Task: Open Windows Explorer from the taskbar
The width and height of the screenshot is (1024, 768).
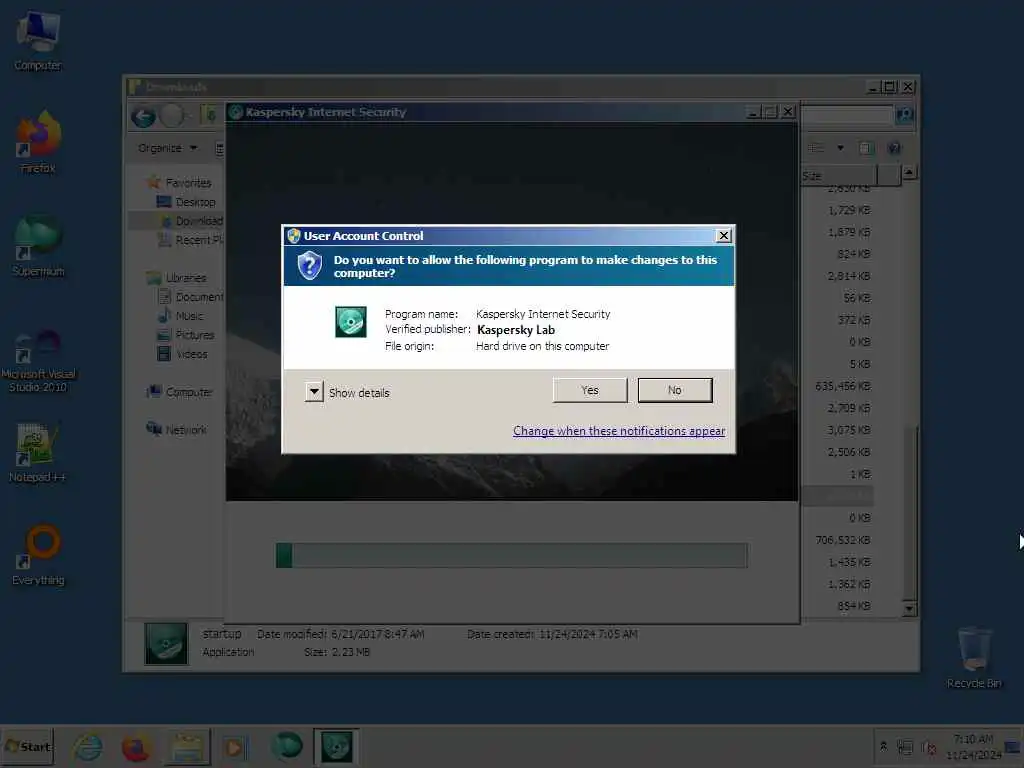Action: (x=187, y=747)
